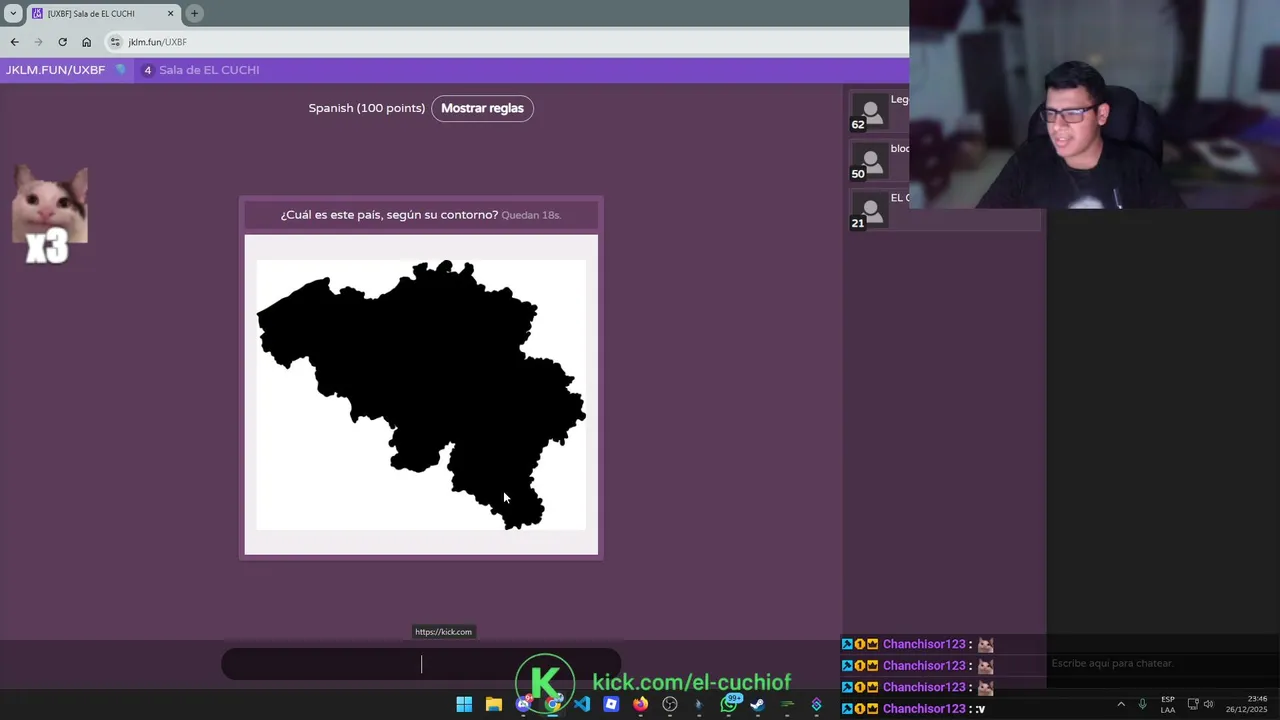Viewport: 1280px width, 720px height.
Task: Reload the jklm.fun page
Action: [x=62, y=42]
